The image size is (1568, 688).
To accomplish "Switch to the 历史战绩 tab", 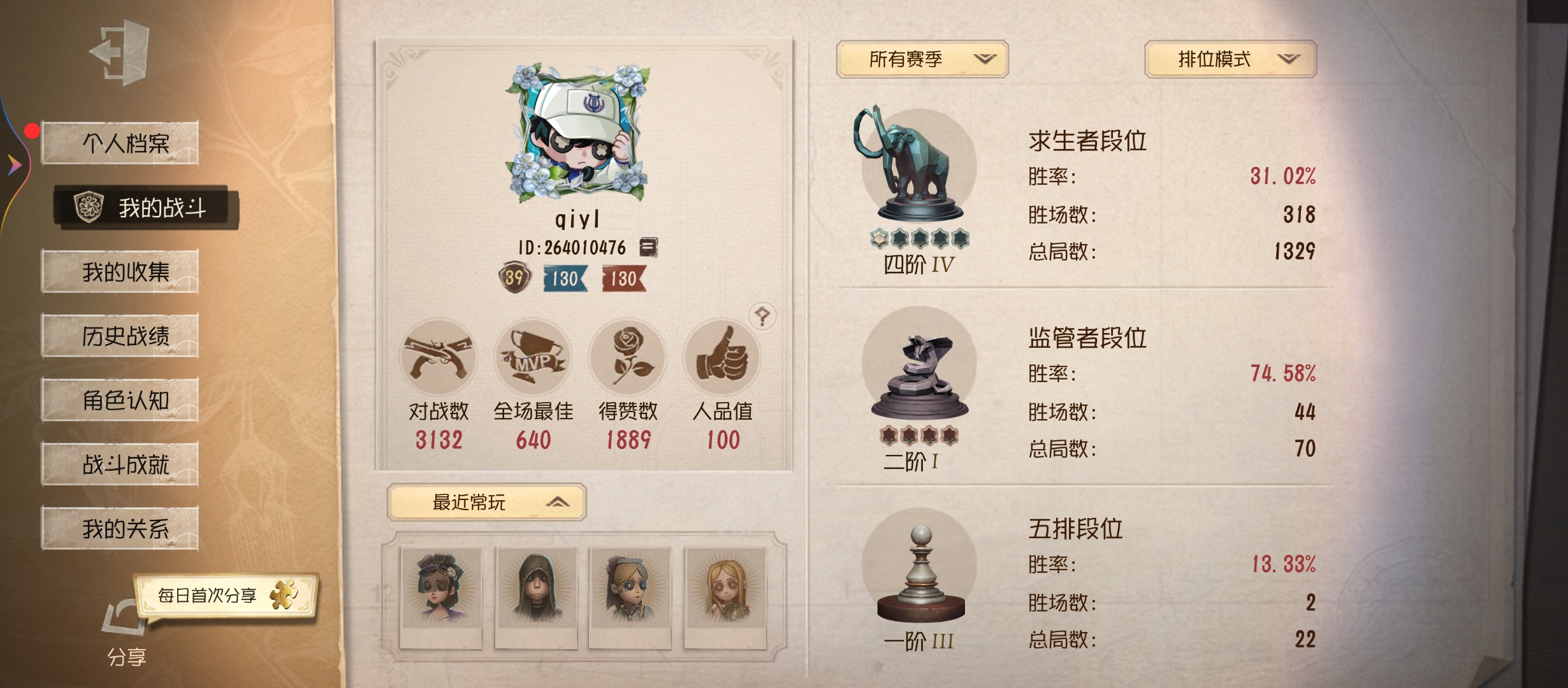I will [120, 336].
